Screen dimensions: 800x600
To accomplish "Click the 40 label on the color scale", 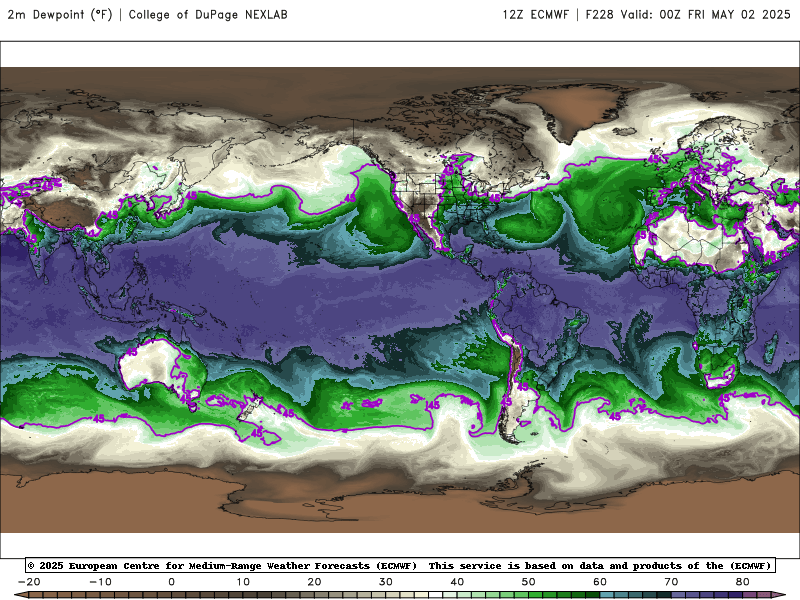I will click(457, 582).
